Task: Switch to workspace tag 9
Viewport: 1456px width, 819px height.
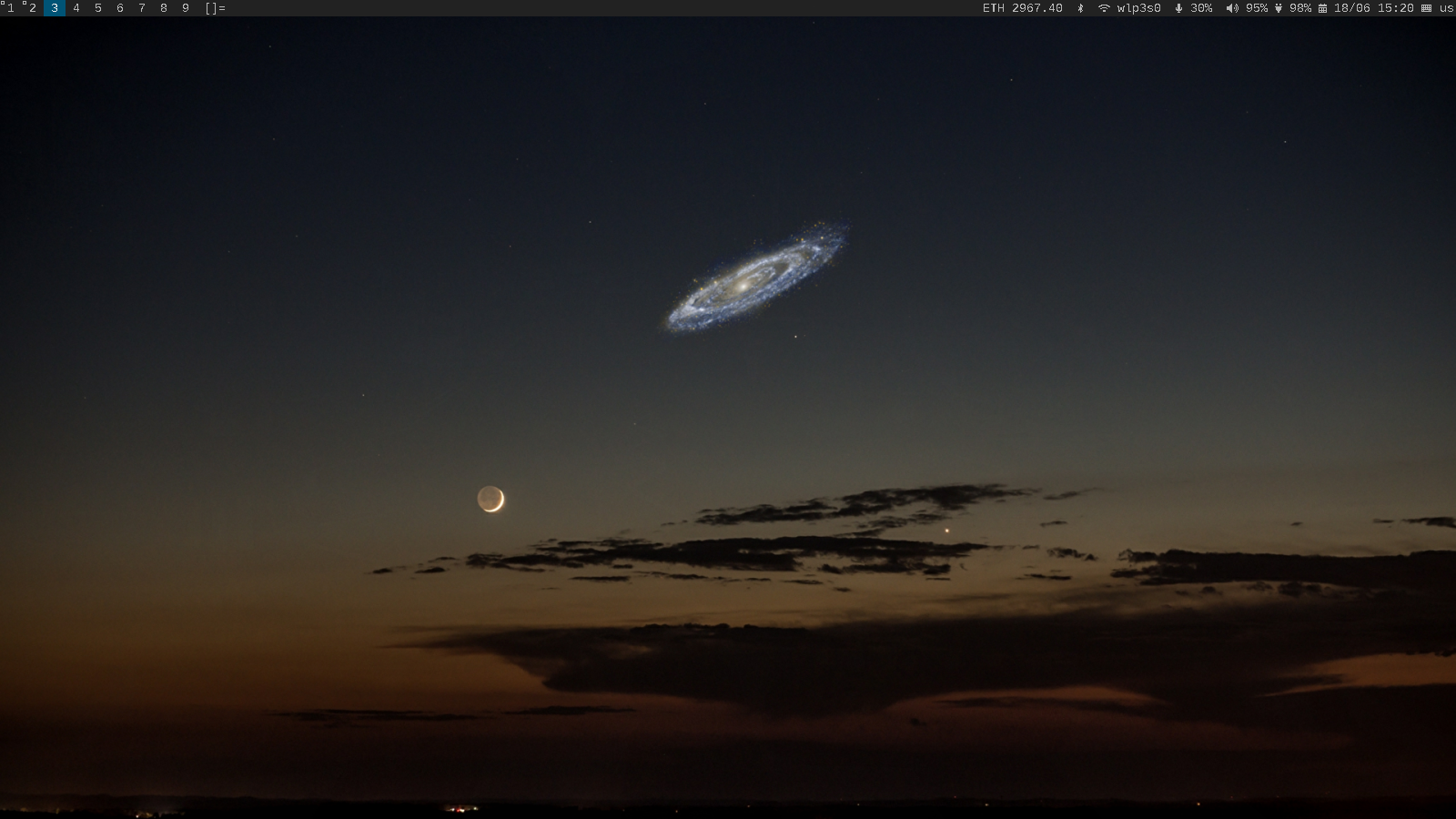Action: click(186, 8)
